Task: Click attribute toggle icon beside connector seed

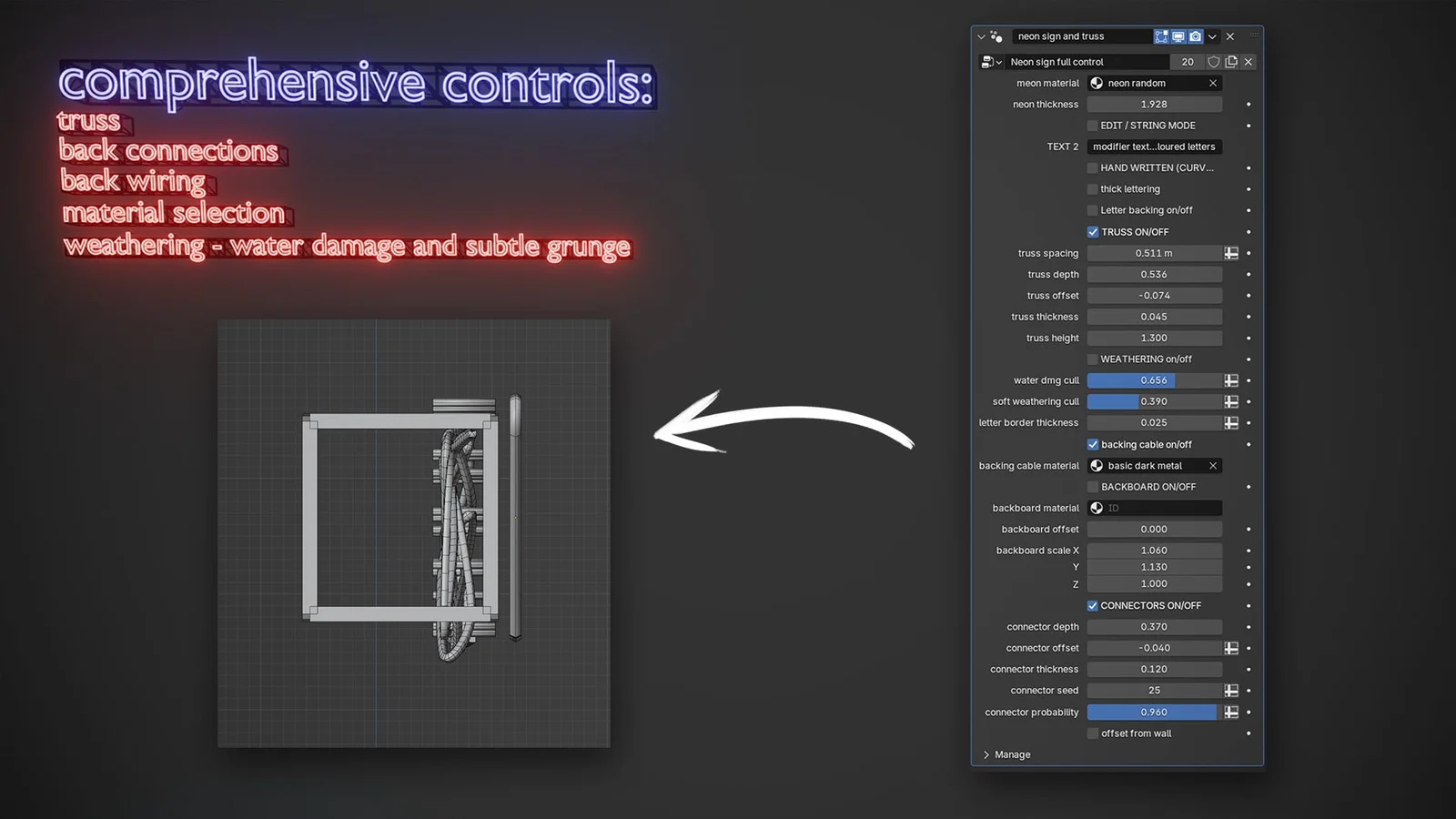Action: [x=1231, y=691]
